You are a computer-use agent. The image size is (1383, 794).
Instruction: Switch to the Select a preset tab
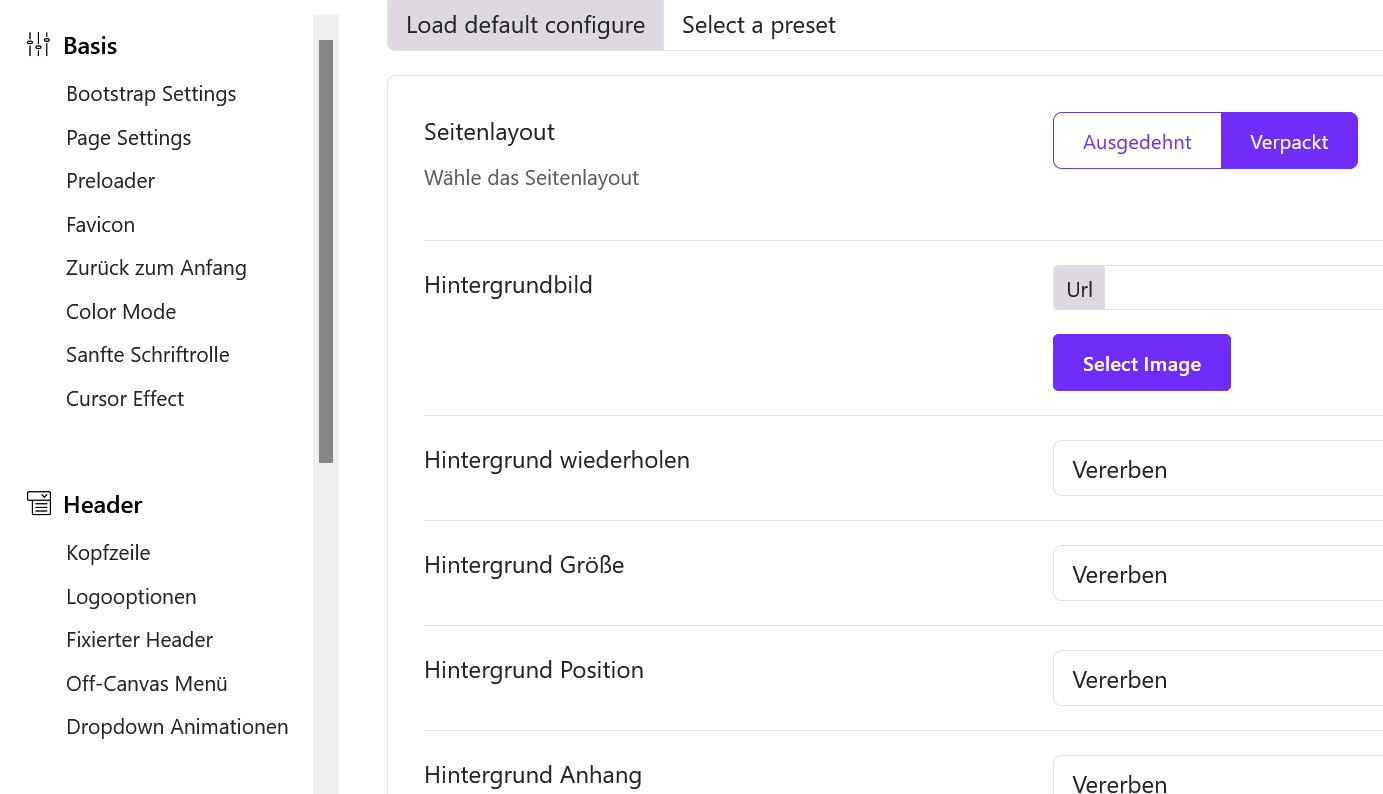point(758,24)
